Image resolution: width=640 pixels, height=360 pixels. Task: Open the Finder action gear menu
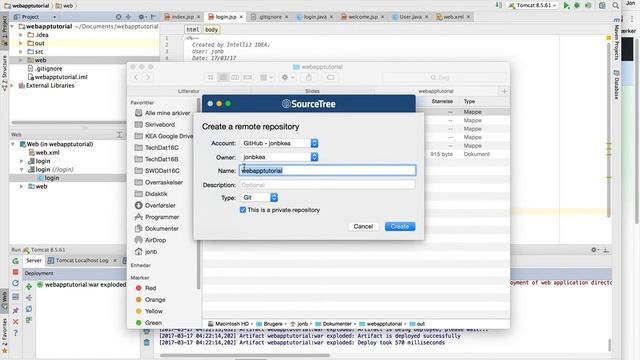[x=287, y=77]
